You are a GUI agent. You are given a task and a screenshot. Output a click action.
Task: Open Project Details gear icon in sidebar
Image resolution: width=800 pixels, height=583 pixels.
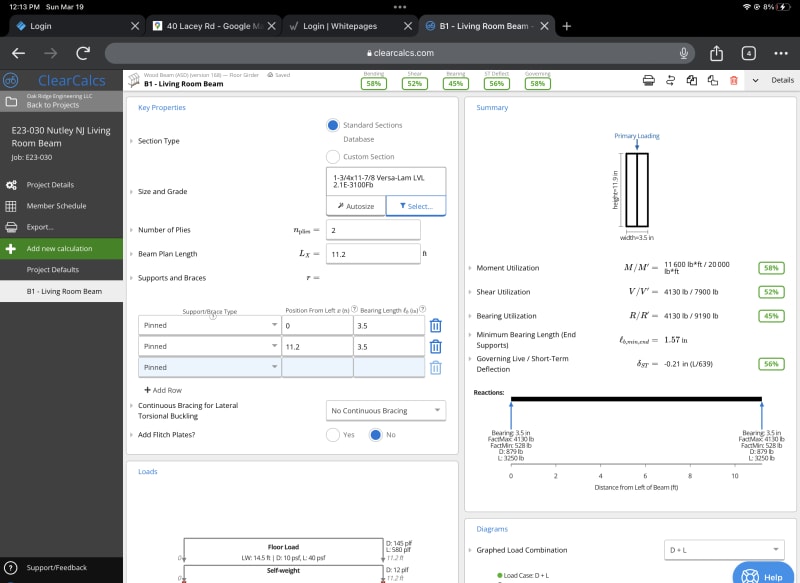click(11, 185)
